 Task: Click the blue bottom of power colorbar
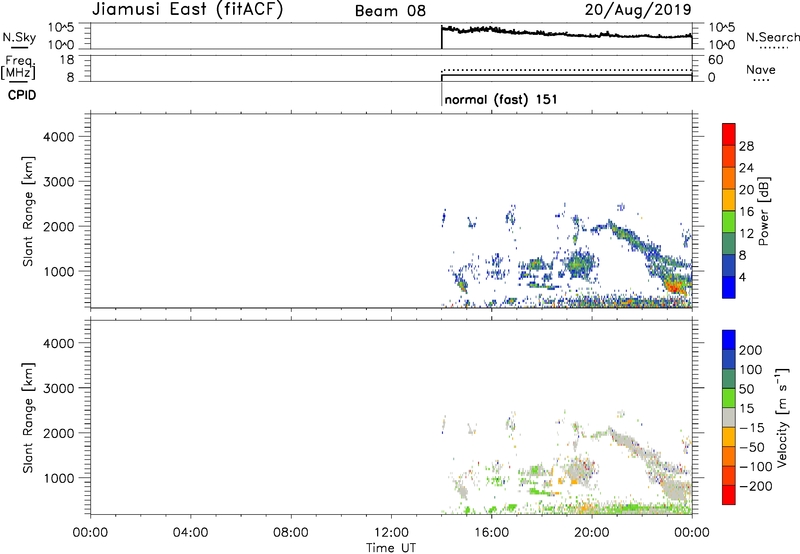(x=729, y=287)
